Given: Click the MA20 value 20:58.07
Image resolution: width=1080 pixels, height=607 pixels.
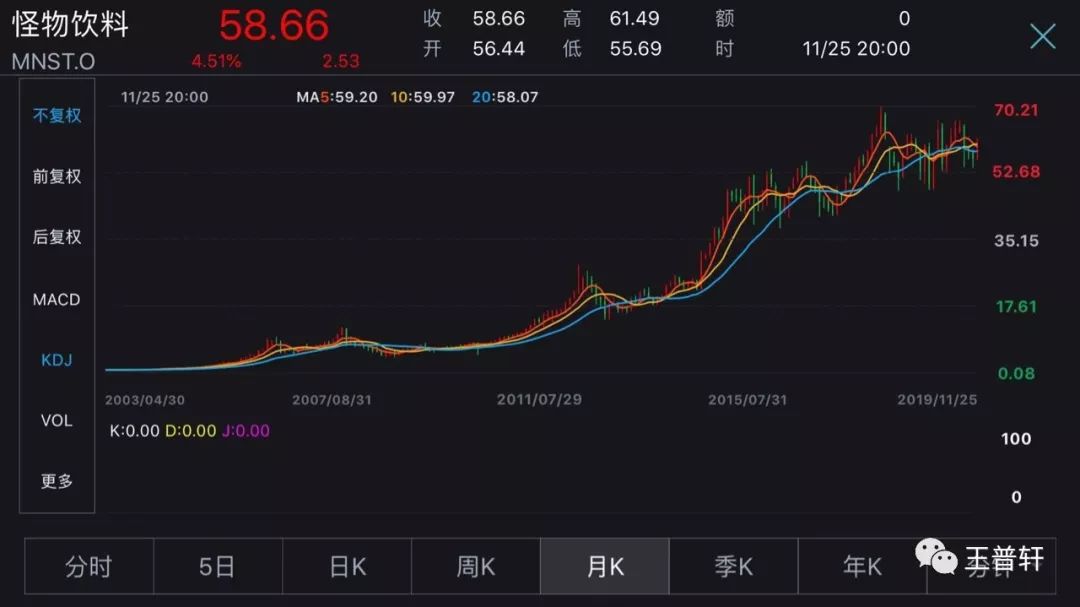Looking at the screenshot, I should [505, 97].
